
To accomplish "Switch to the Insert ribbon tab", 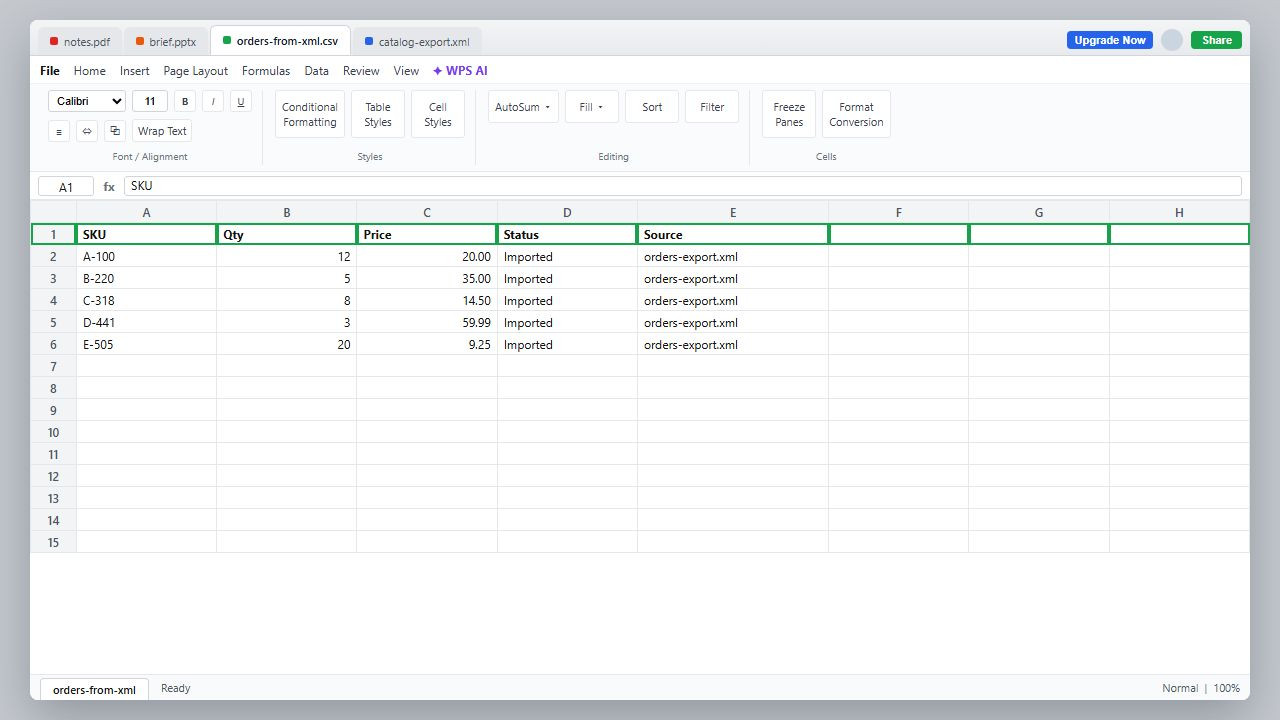I will (134, 71).
